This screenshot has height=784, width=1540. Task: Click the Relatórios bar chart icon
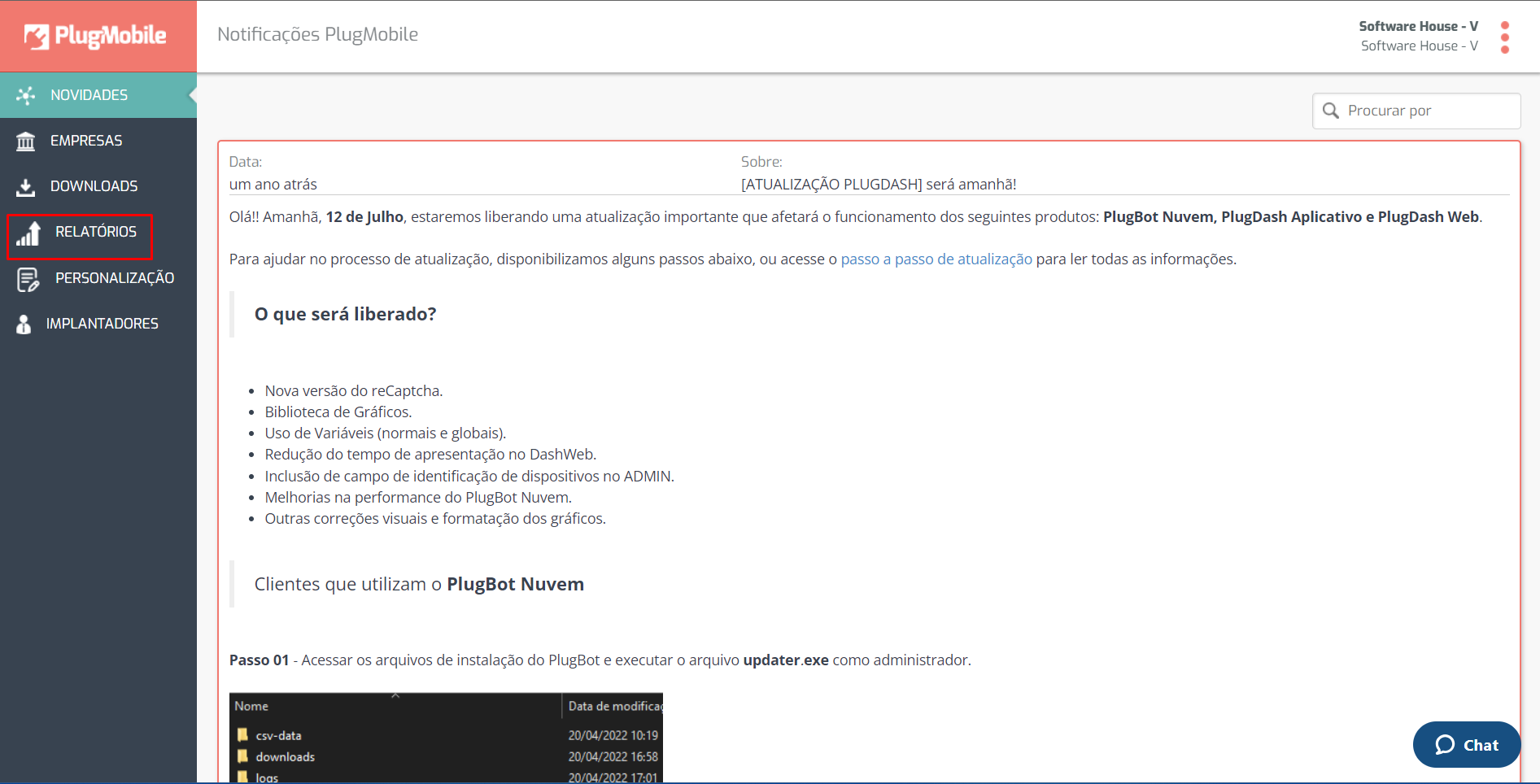(x=28, y=233)
